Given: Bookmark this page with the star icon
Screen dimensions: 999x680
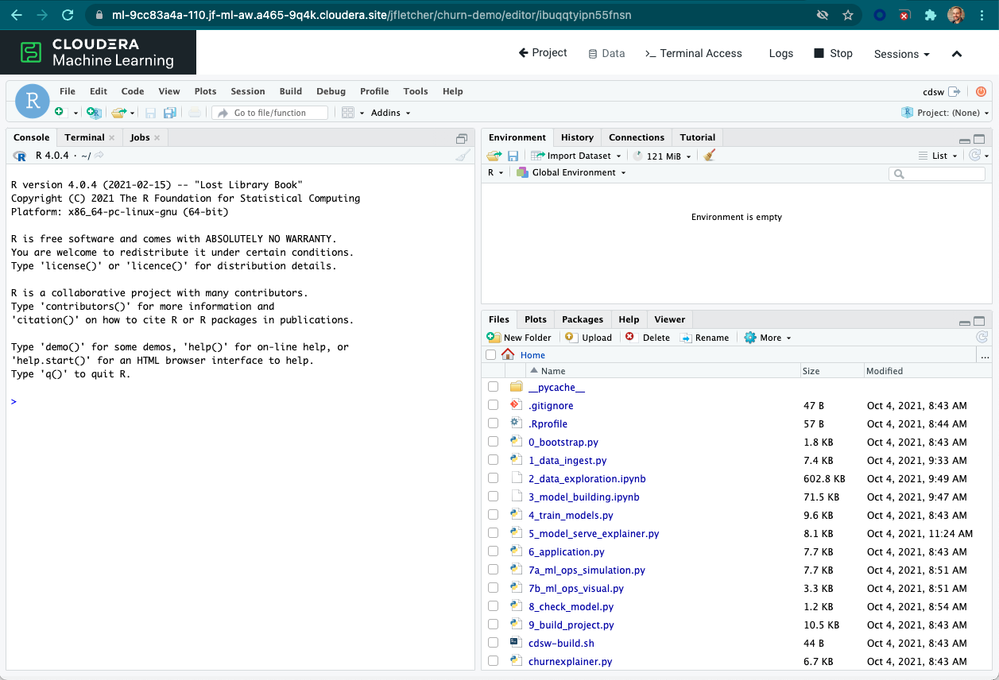Looking at the screenshot, I should [x=848, y=15].
